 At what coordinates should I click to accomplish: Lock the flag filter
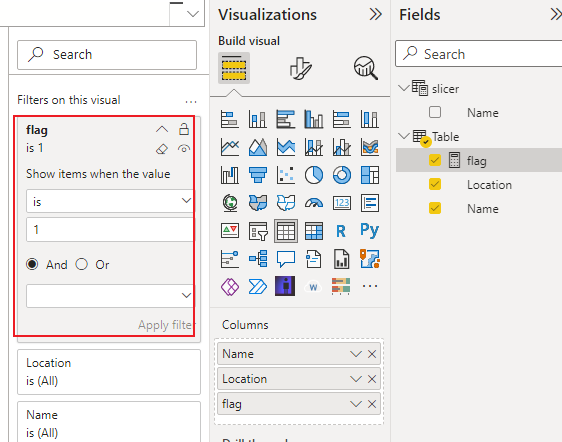(x=184, y=129)
